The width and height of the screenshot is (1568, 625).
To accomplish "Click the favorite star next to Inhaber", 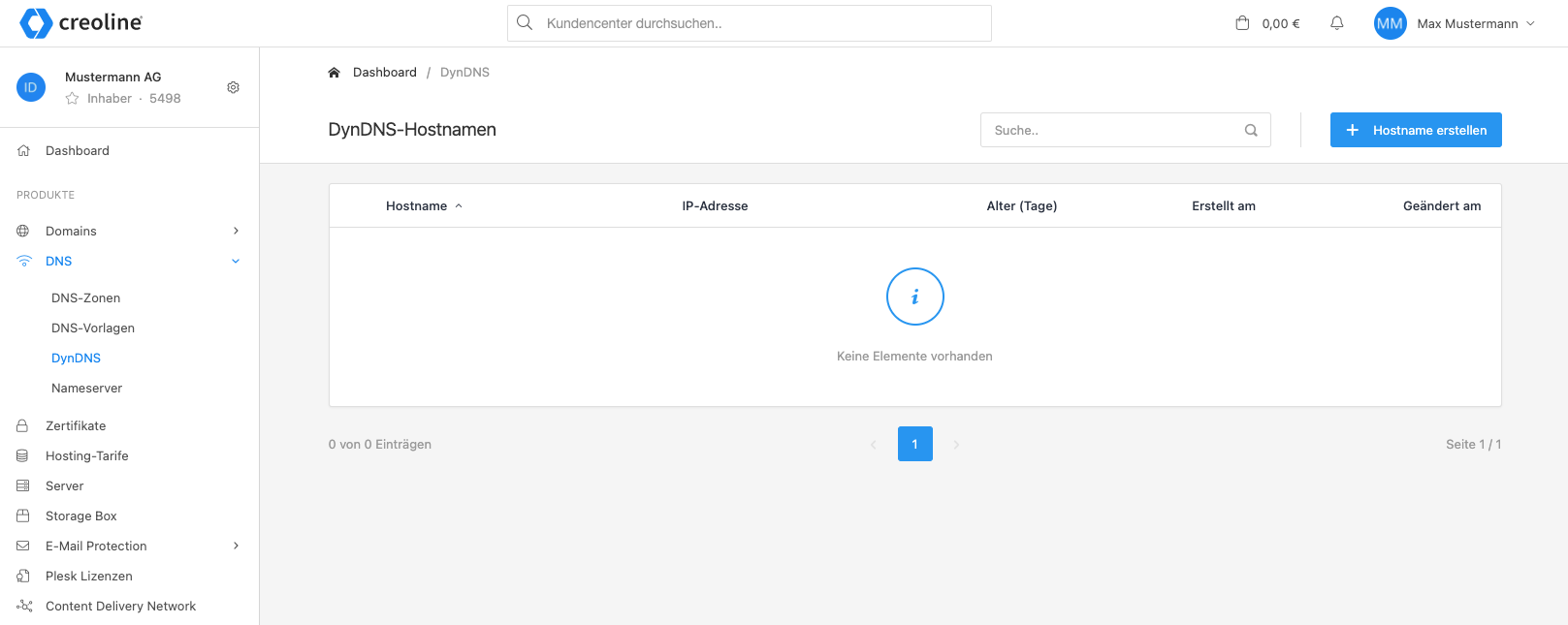I will tap(72, 98).
